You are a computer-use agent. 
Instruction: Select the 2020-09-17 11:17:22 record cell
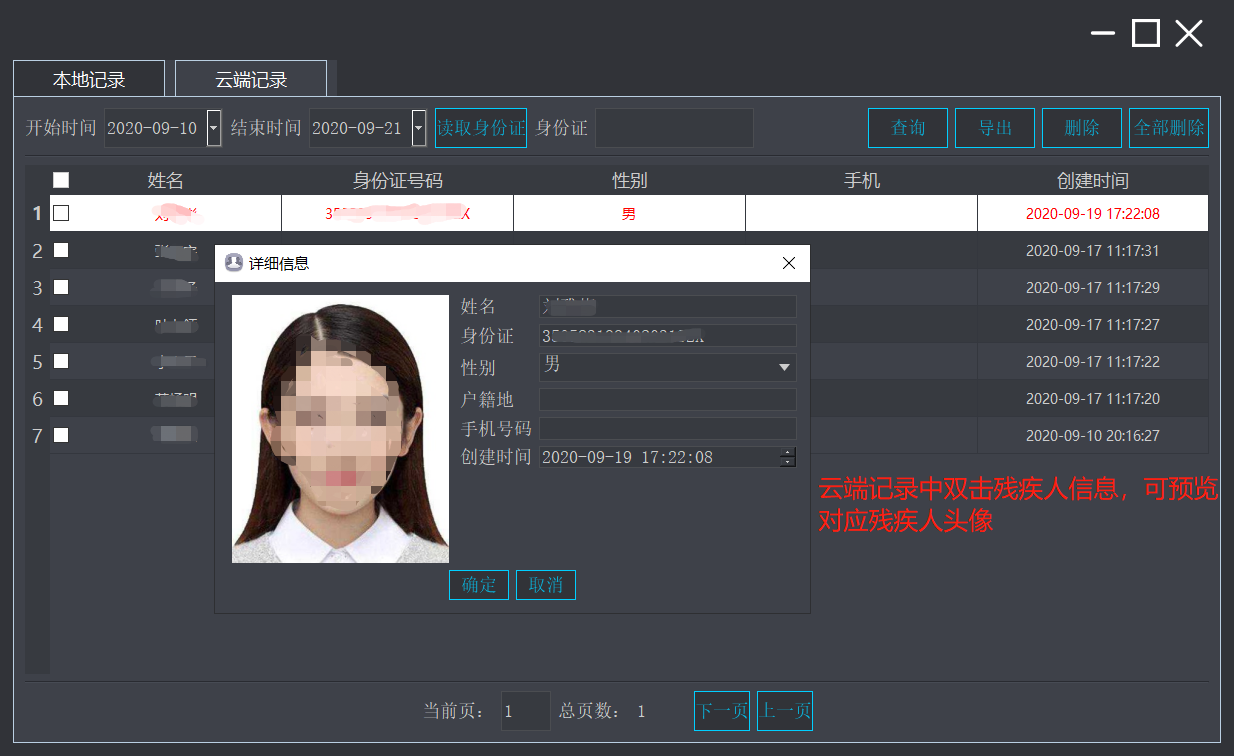(1093, 361)
